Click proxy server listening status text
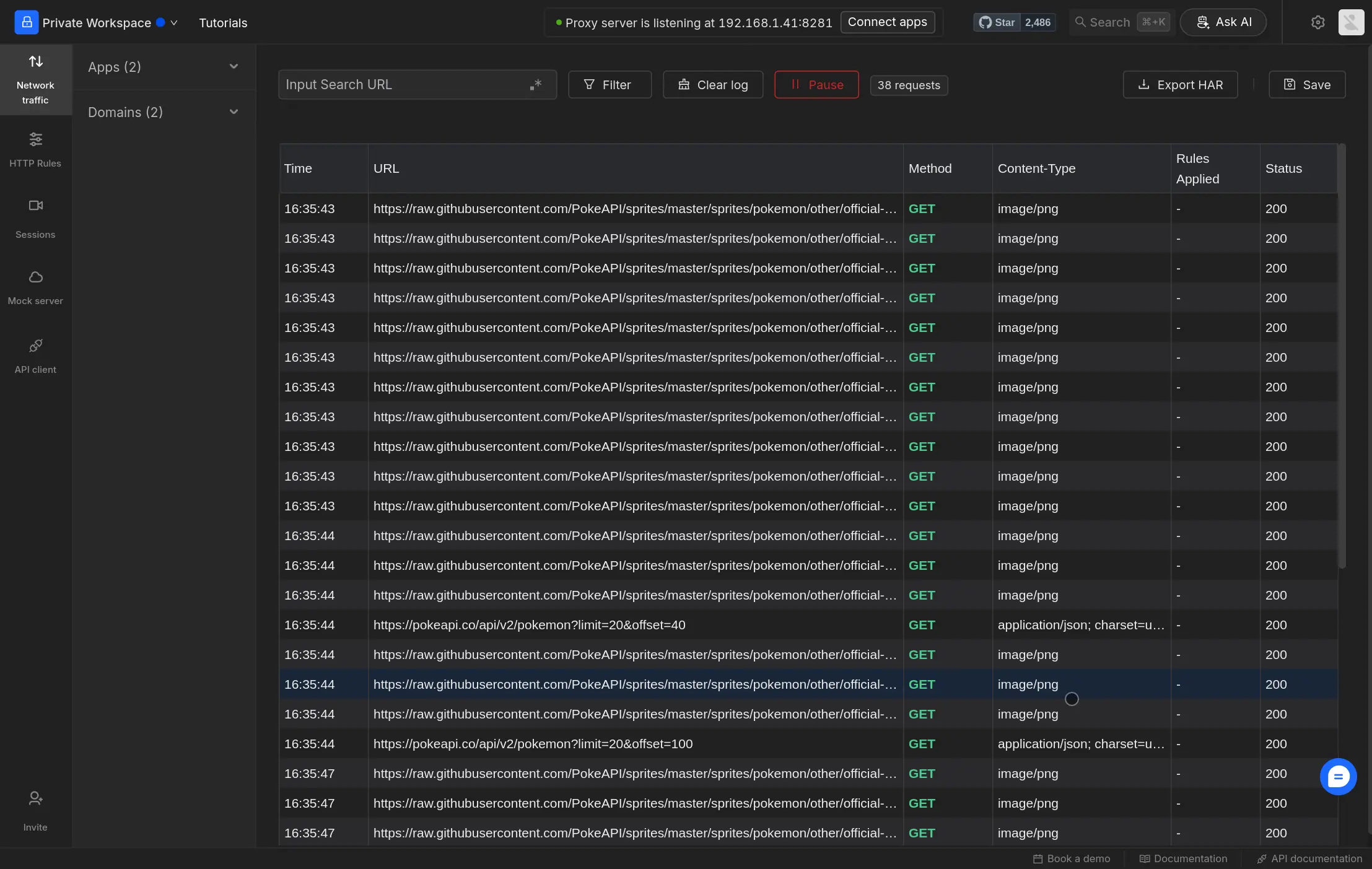 699,23
